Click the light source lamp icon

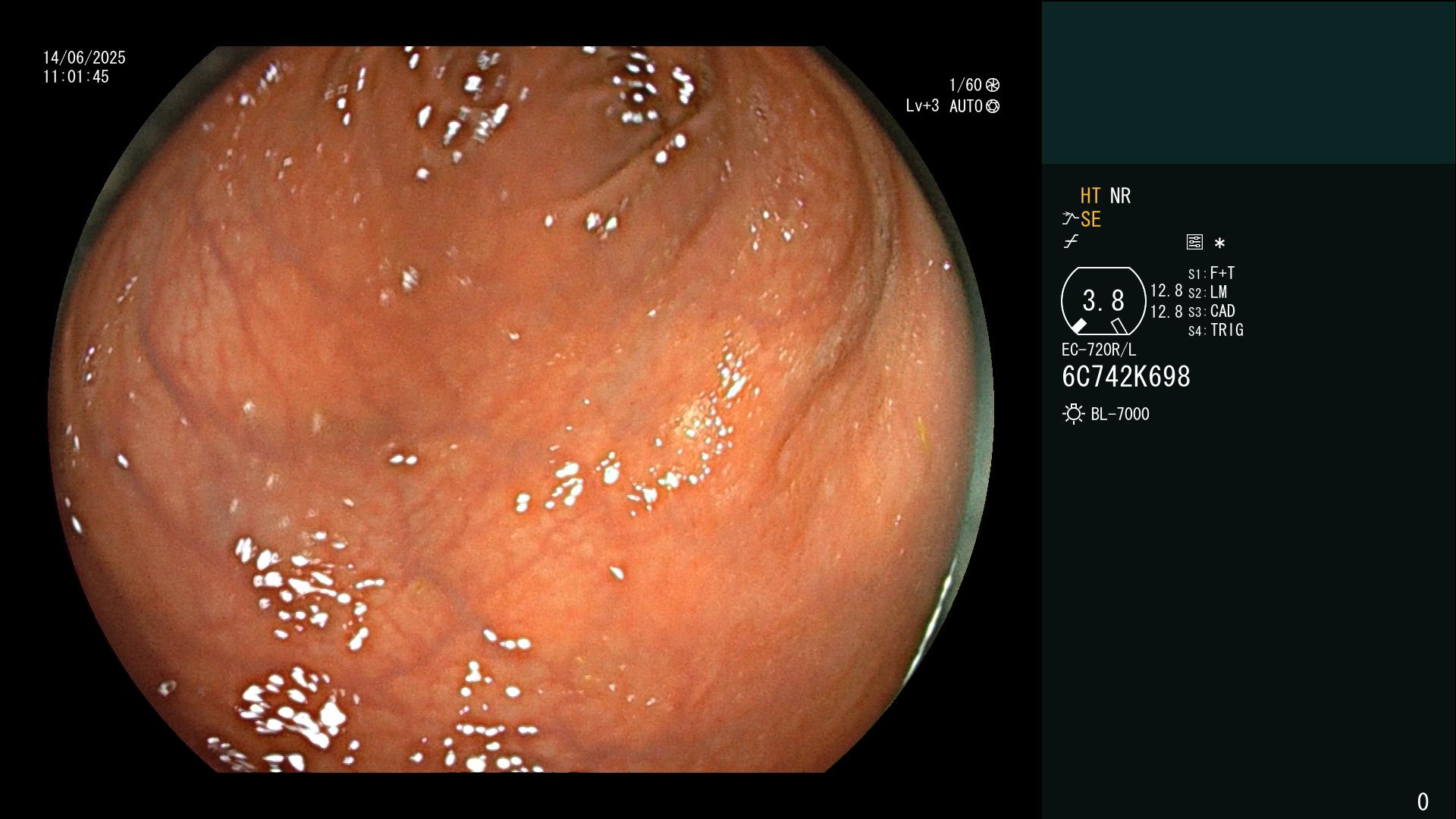(x=1073, y=414)
